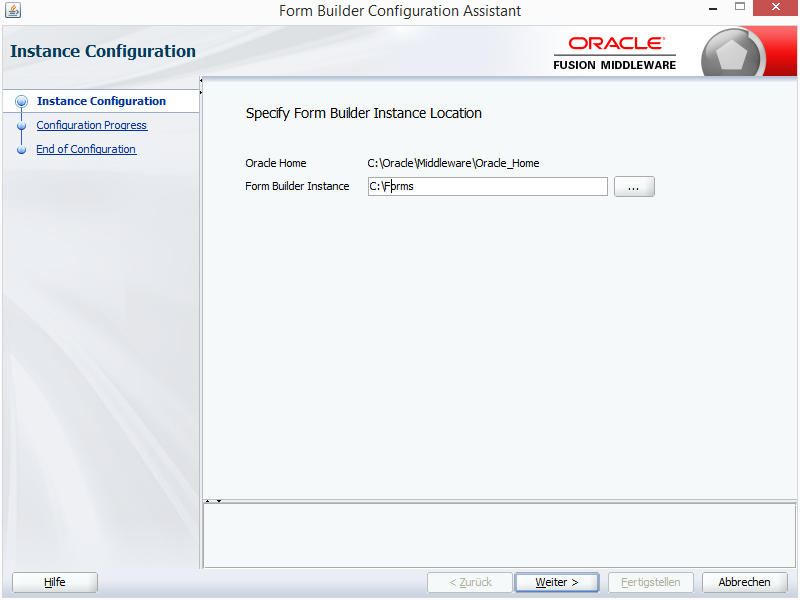Viewport: 800px width, 600px height.
Task: Click the Hilfe button
Action: pyautogui.click(x=55, y=582)
